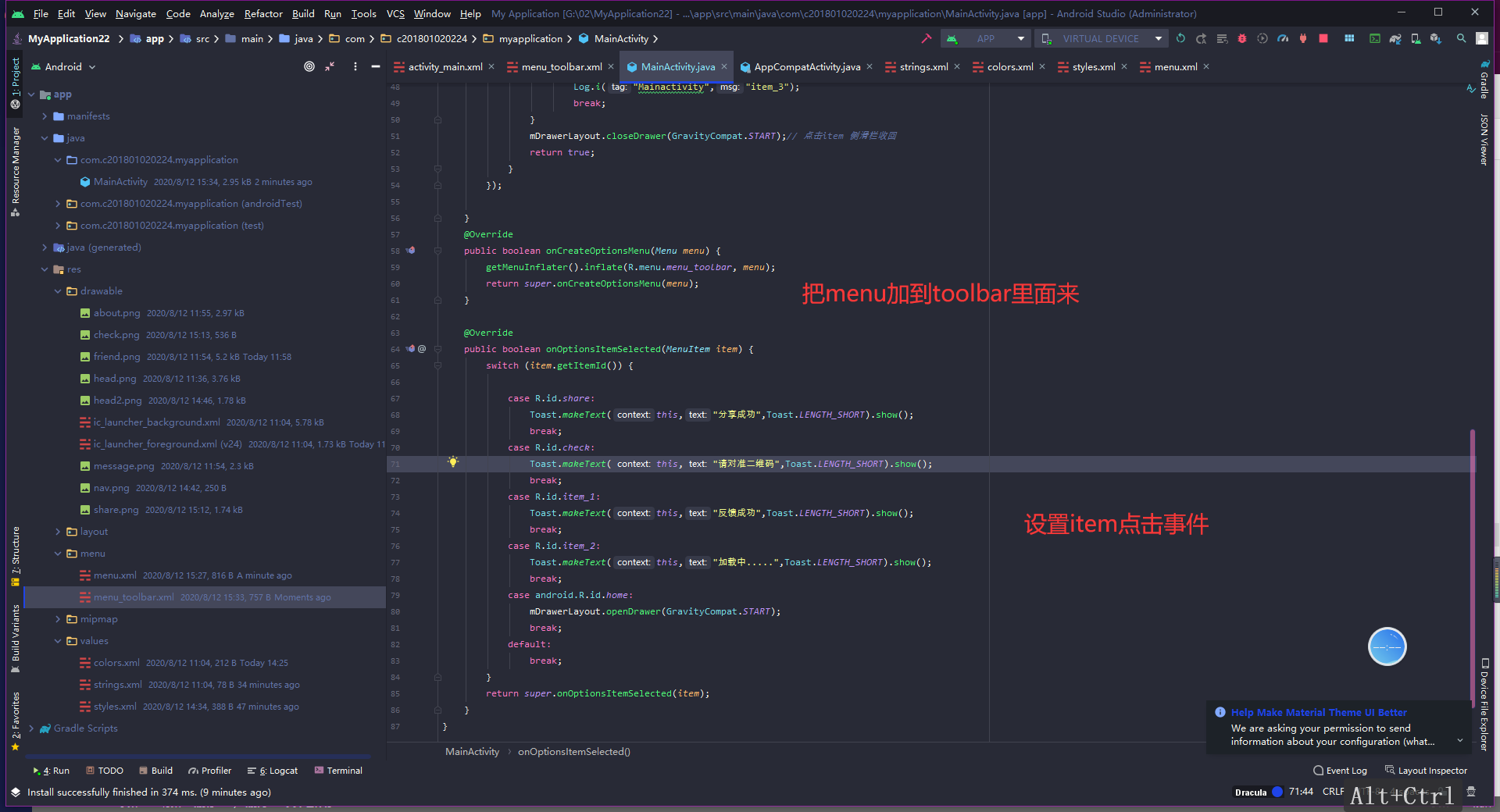Click the Apply Changes and Restart Activity icon
1500x812 pixels.
(1202, 38)
